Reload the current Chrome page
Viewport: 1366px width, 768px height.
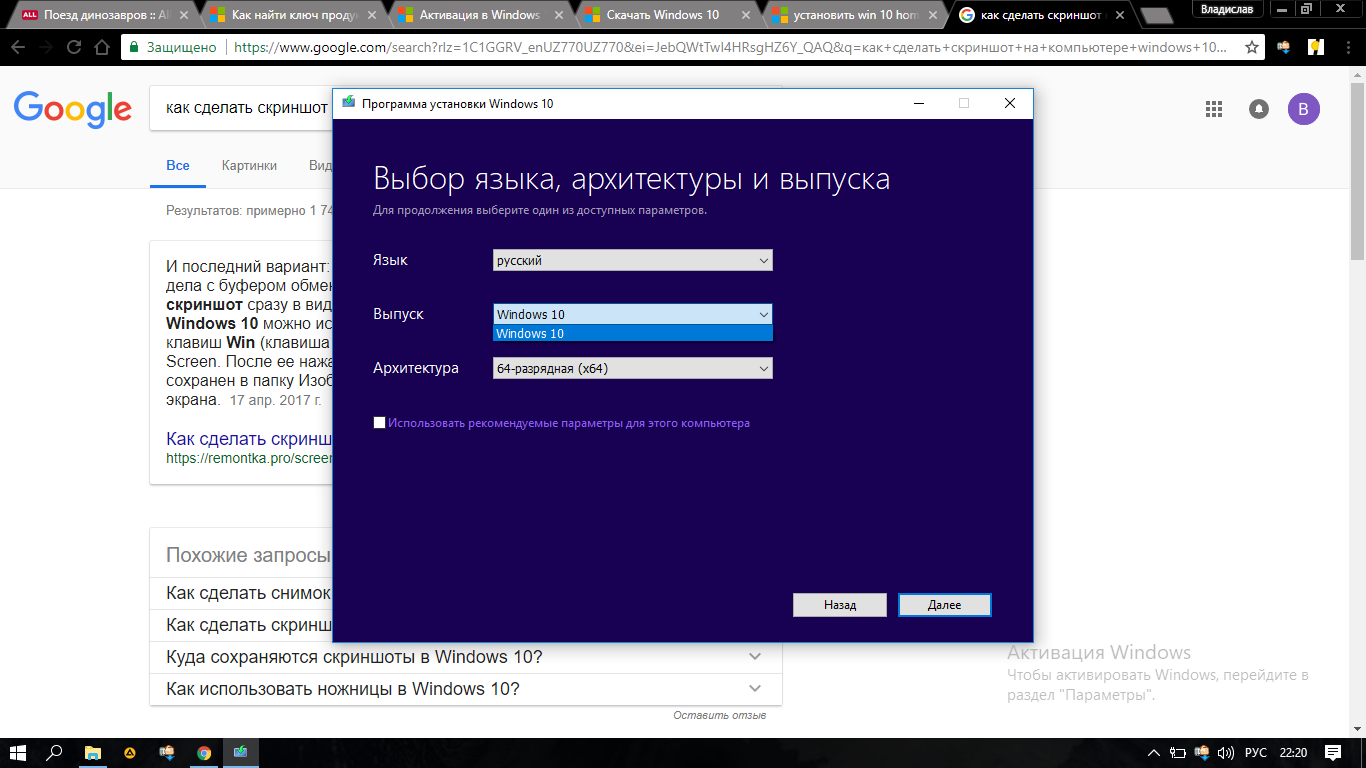click(x=74, y=47)
